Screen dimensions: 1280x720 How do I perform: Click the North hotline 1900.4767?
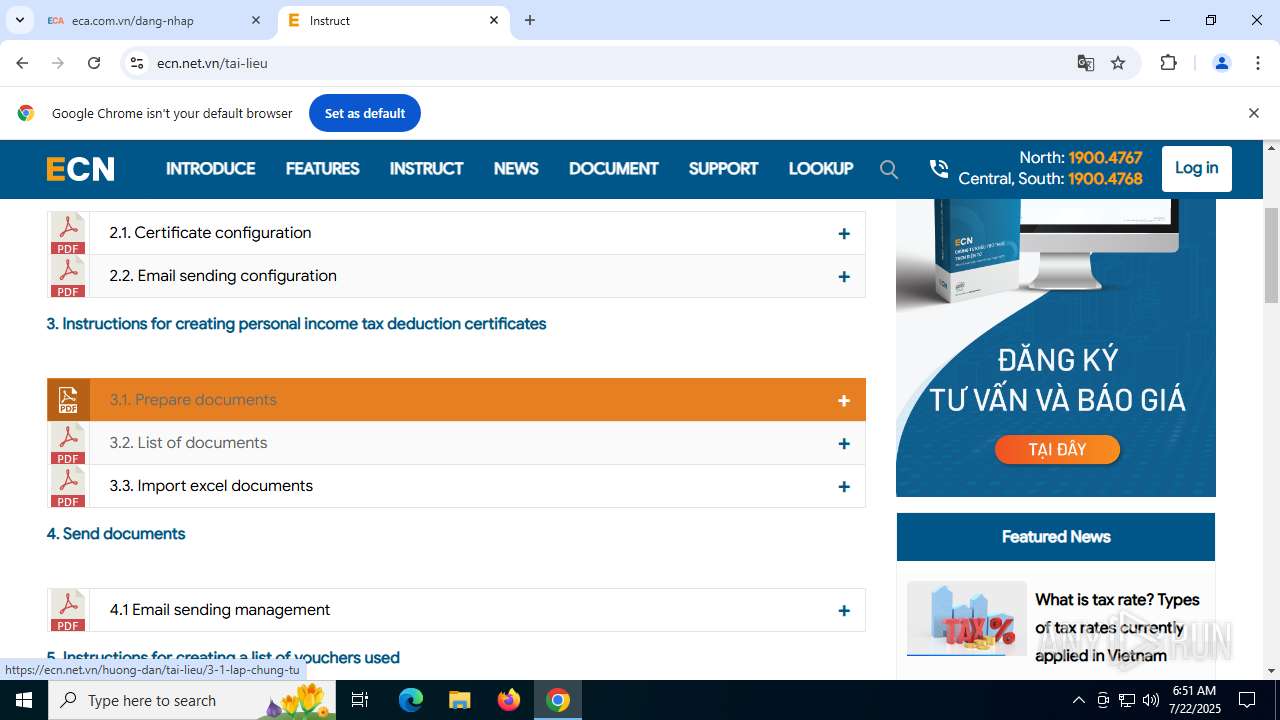pos(1105,158)
